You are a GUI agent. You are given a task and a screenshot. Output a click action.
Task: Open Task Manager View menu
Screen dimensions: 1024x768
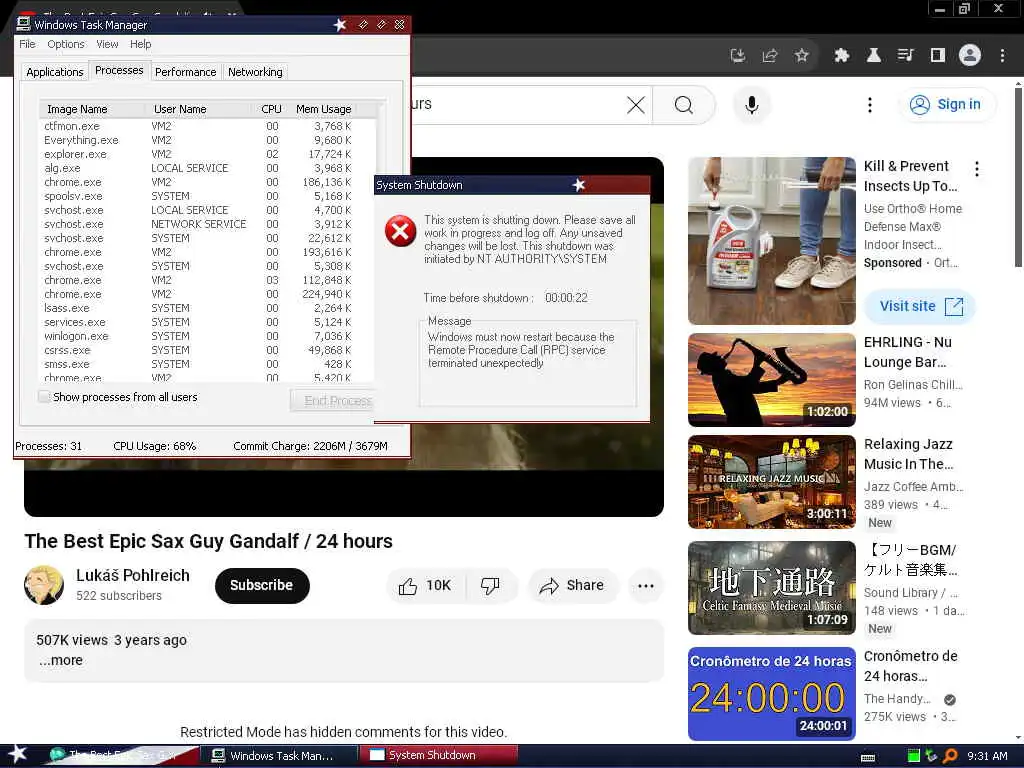[x=107, y=44]
